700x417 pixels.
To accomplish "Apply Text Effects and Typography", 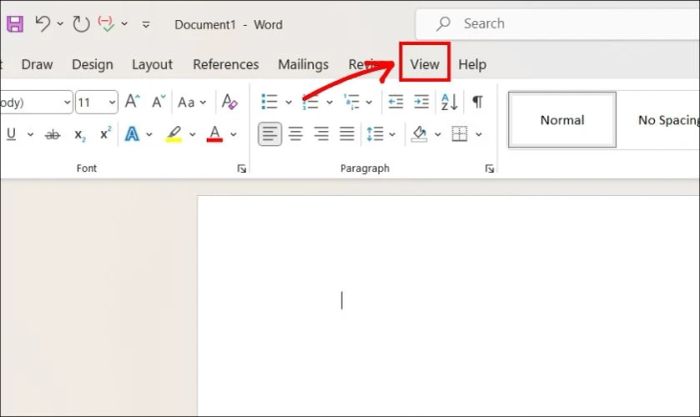I will (132, 134).
